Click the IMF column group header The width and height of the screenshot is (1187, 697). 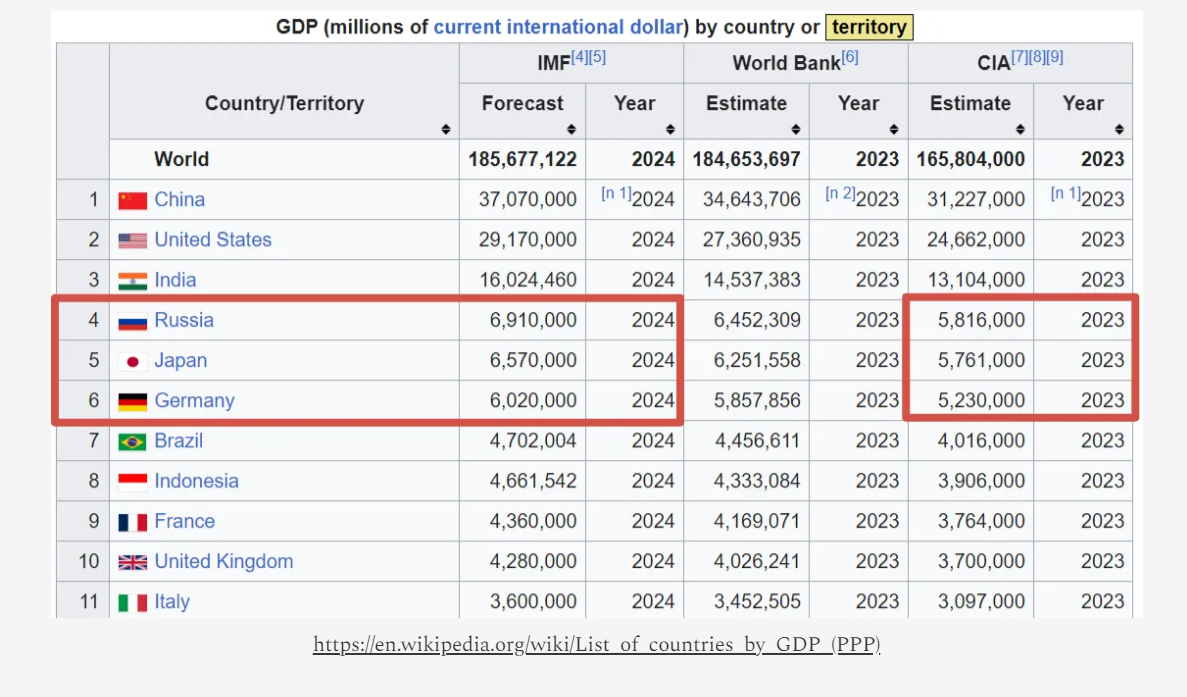[571, 62]
